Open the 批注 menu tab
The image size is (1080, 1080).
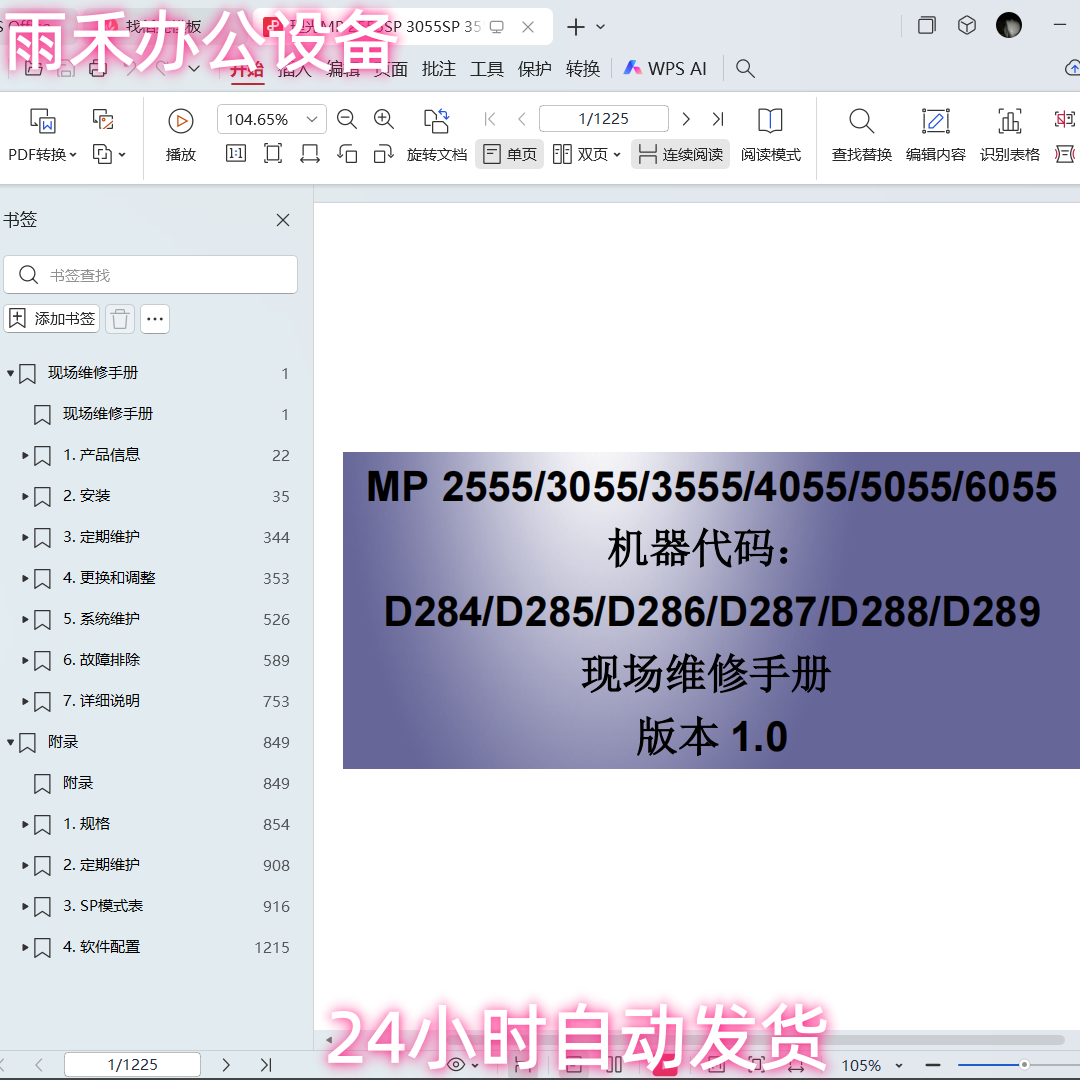[x=439, y=69]
